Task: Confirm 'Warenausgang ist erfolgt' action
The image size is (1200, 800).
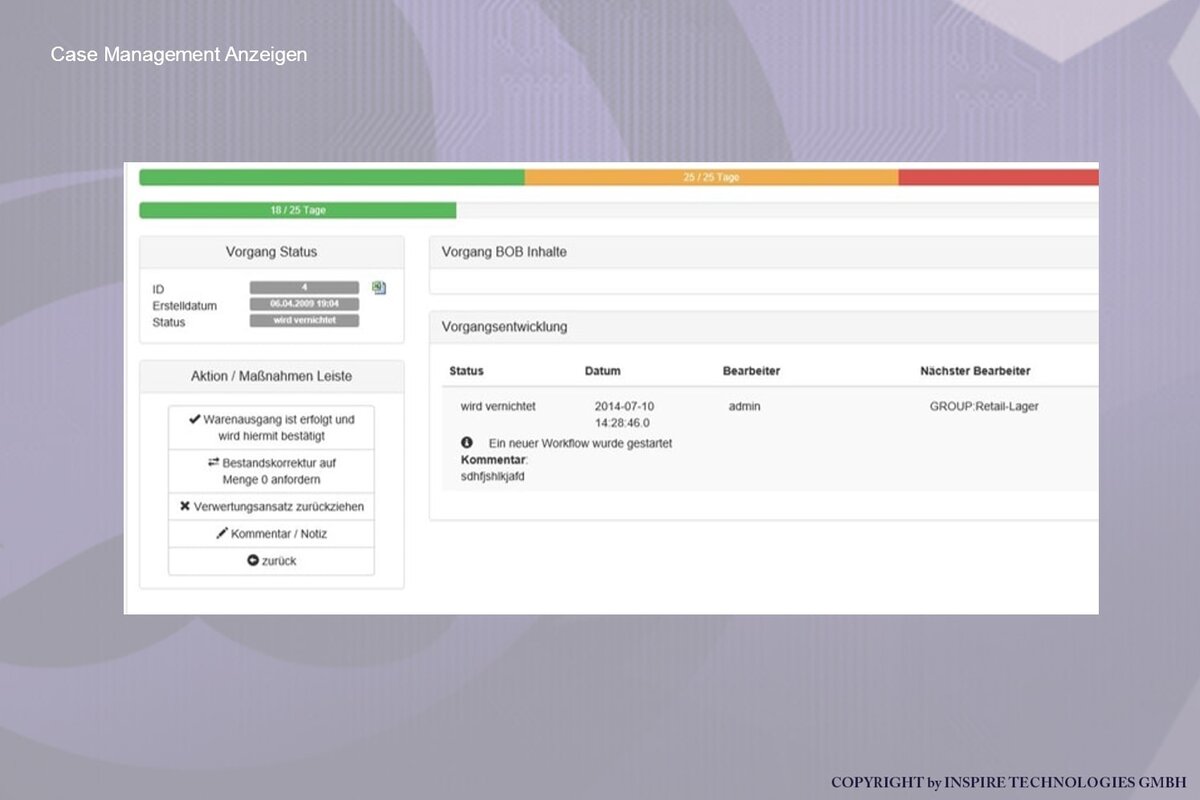Action: [x=271, y=428]
